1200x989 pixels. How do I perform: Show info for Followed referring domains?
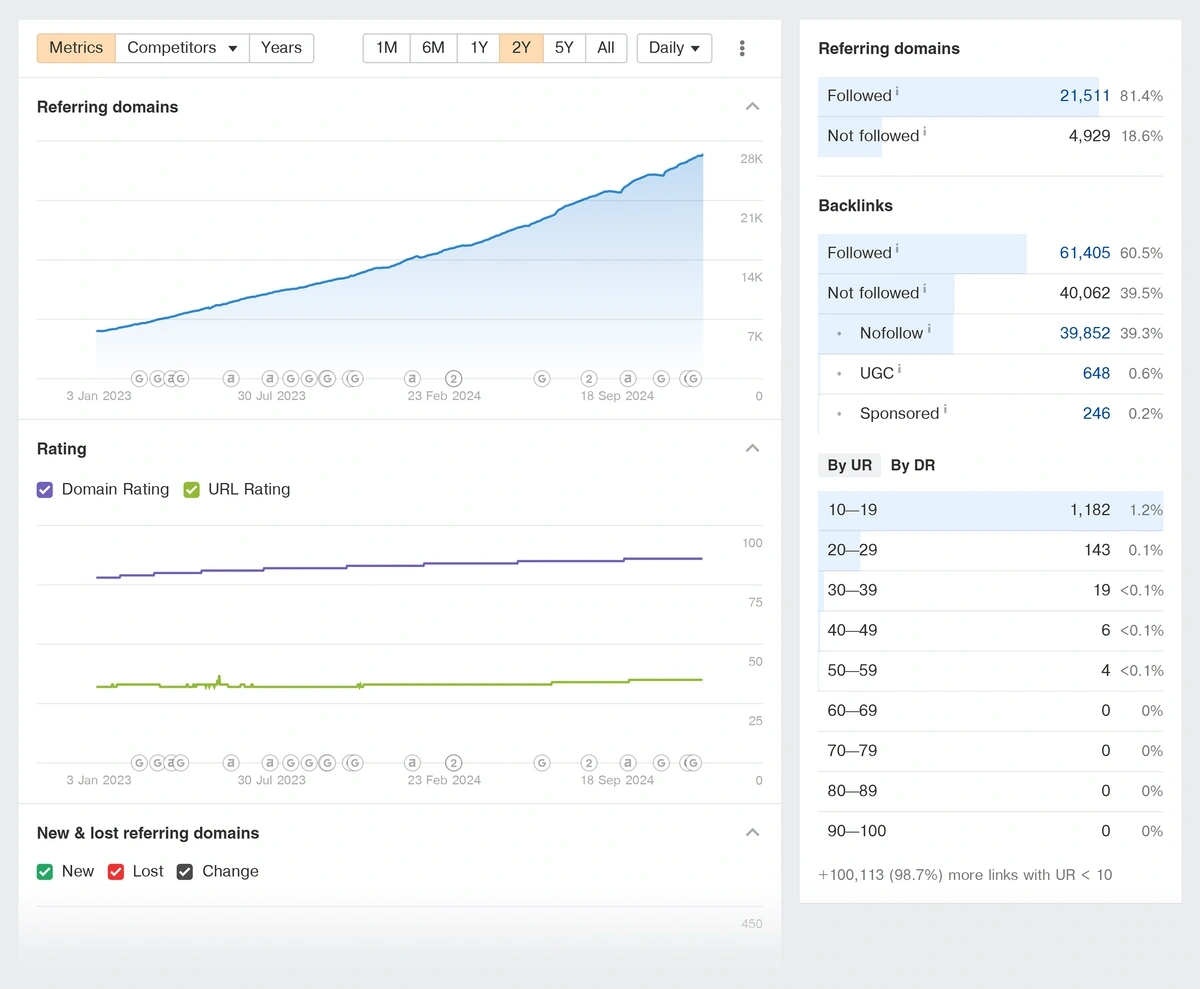tap(897, 91)
